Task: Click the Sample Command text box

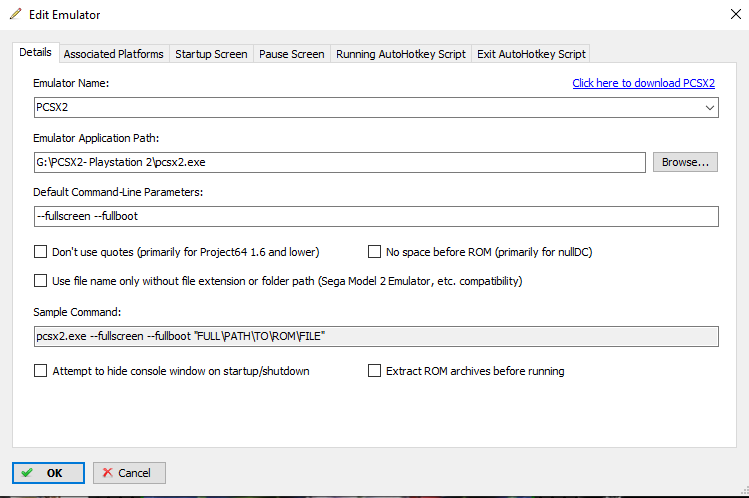Action: coord(376,336)
